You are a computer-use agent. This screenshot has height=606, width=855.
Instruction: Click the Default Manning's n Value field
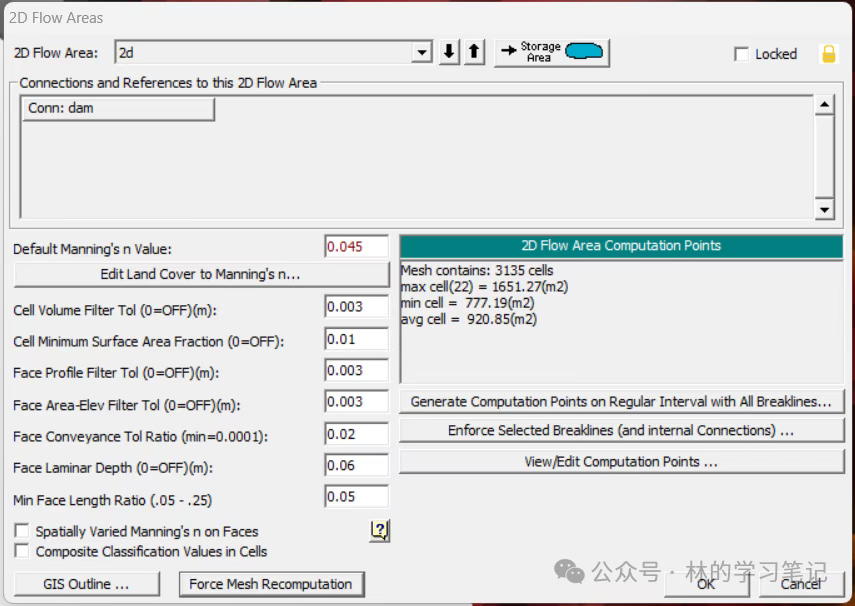click(356, 246)
